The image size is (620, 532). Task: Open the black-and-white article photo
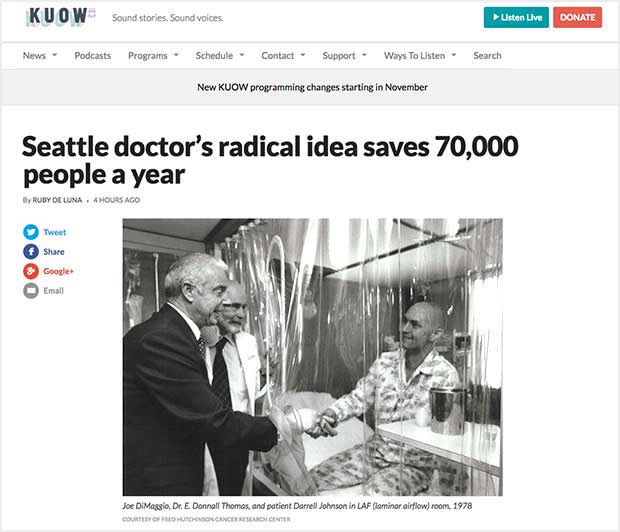coord(312,357)
